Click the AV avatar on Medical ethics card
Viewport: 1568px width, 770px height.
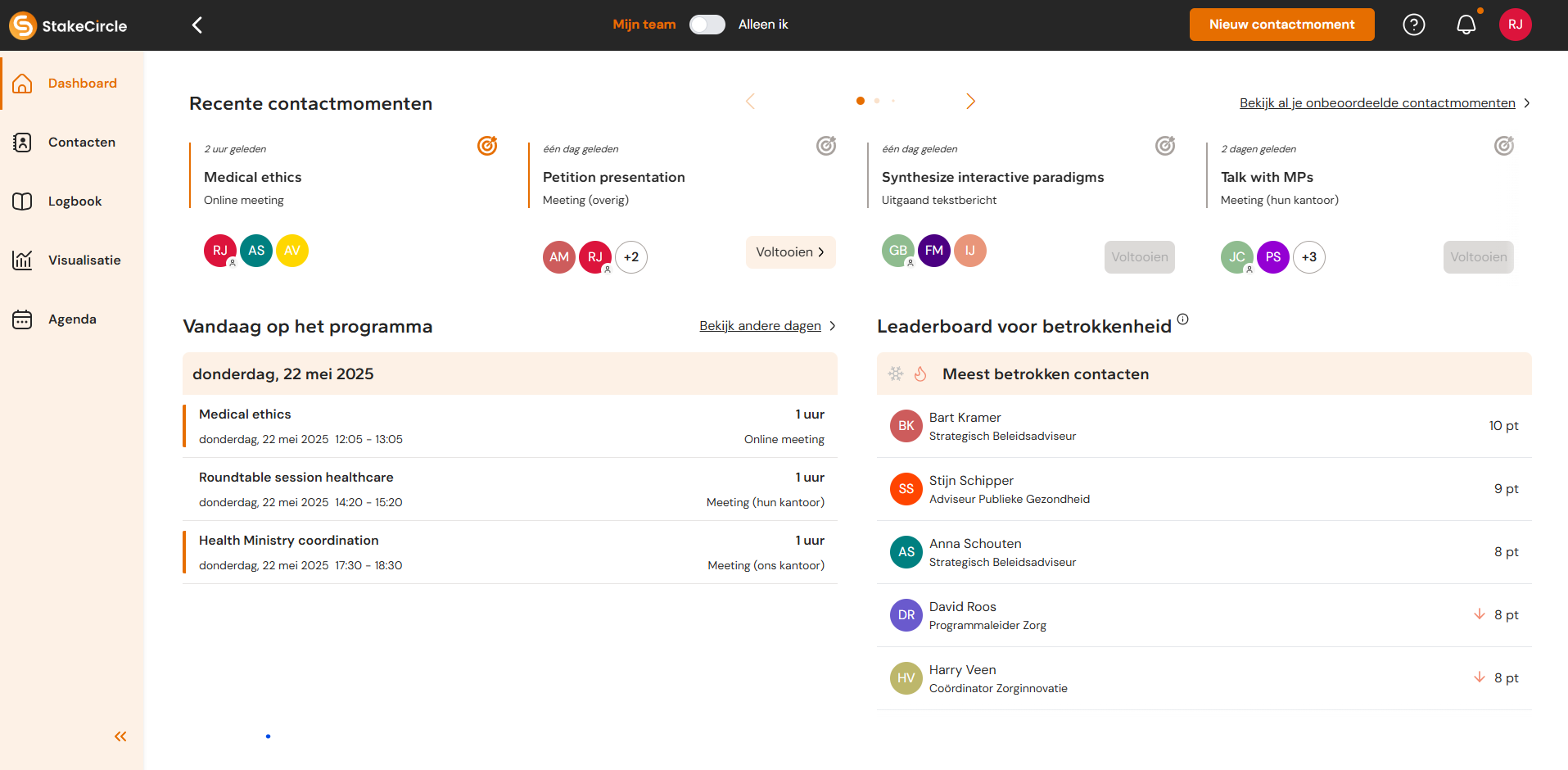coord(292,251)
